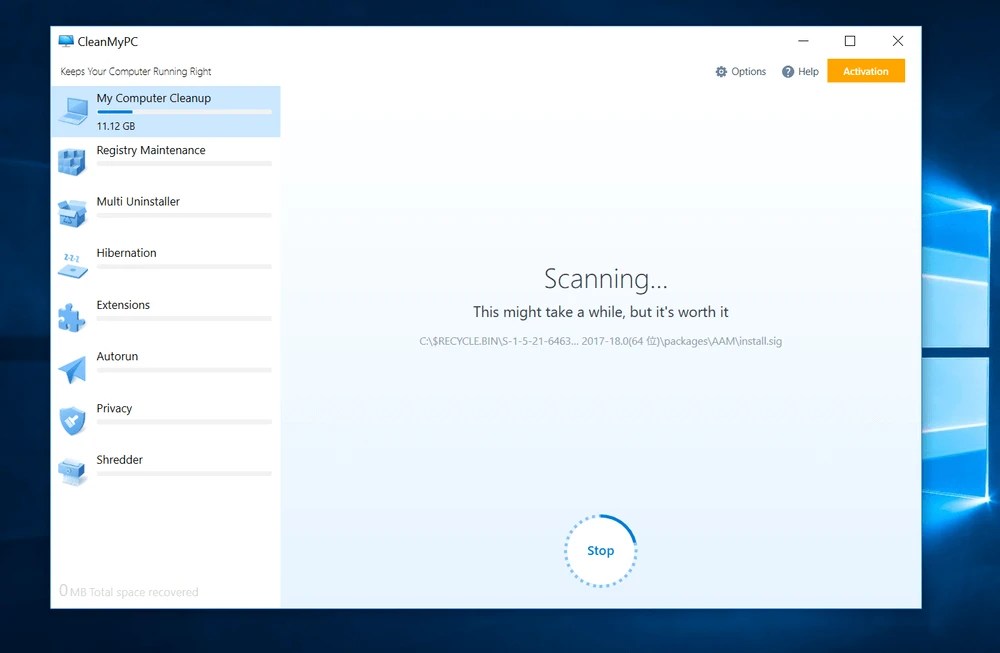The height and width of the screenshot is (653, 1000).
Task: Click the scanned file path text
Action: click(x=601, y=341)
